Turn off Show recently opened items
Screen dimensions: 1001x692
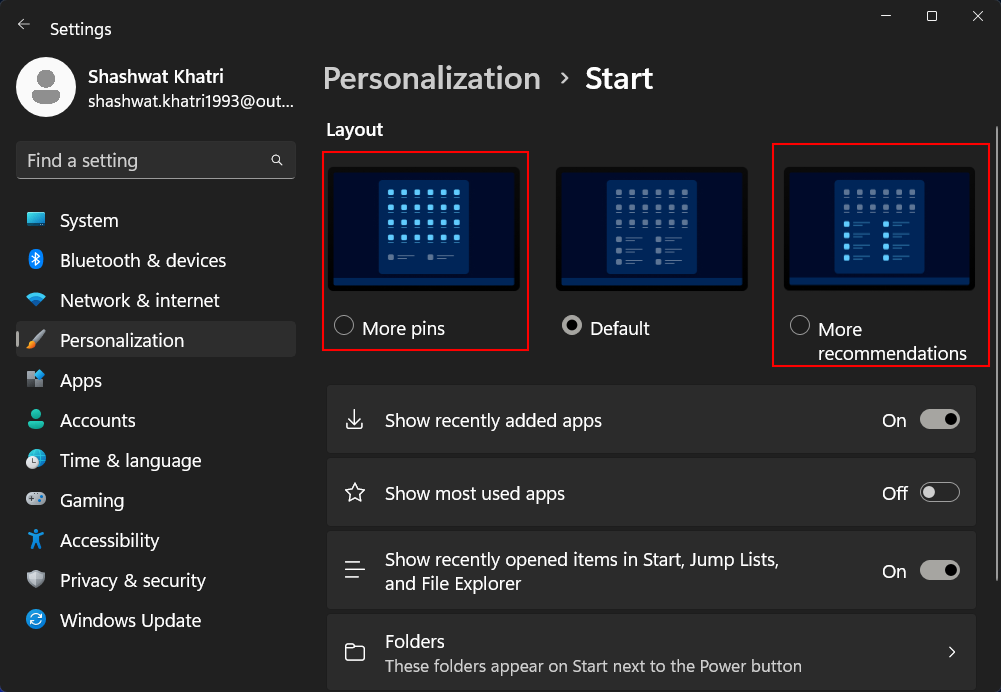(x=938, y=570)
